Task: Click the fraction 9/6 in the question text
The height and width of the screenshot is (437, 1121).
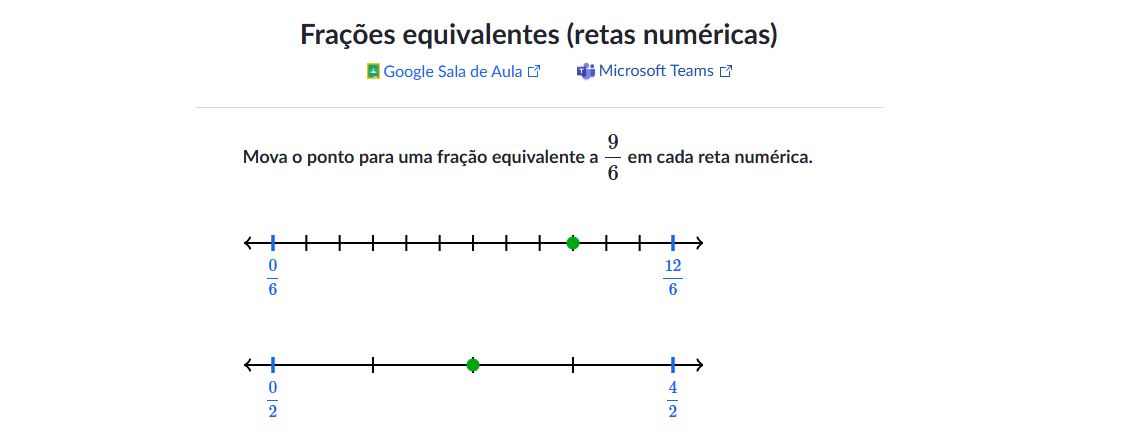Action: pyautogui.click(x=613, y=157)
